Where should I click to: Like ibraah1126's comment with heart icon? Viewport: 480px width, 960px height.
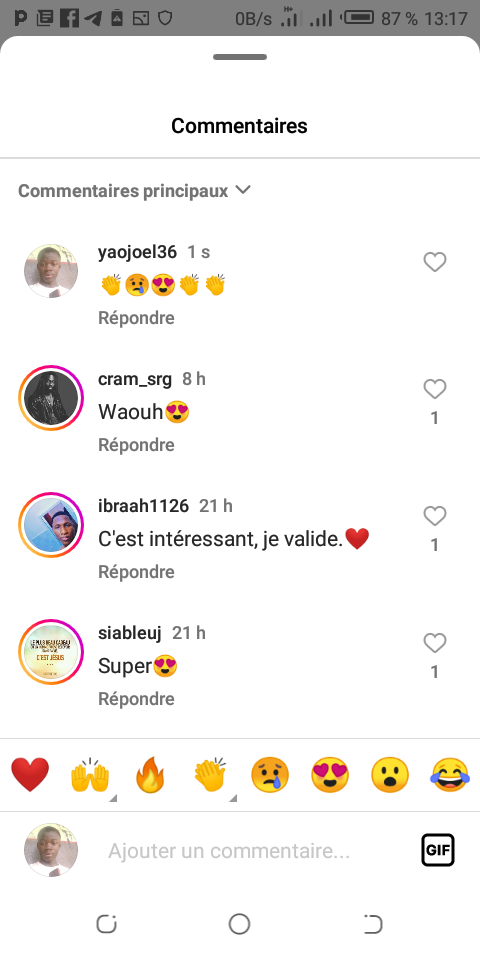(x=435, y=516)
